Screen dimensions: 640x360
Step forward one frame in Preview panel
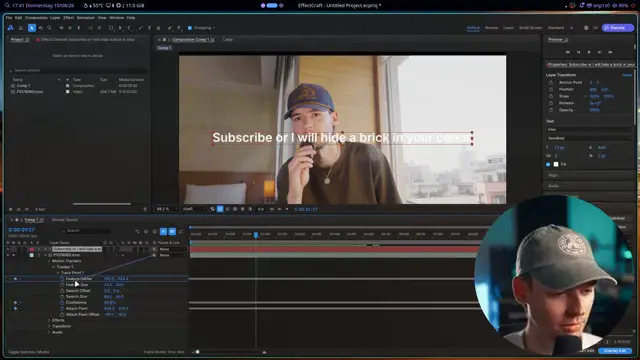point(600,52)
